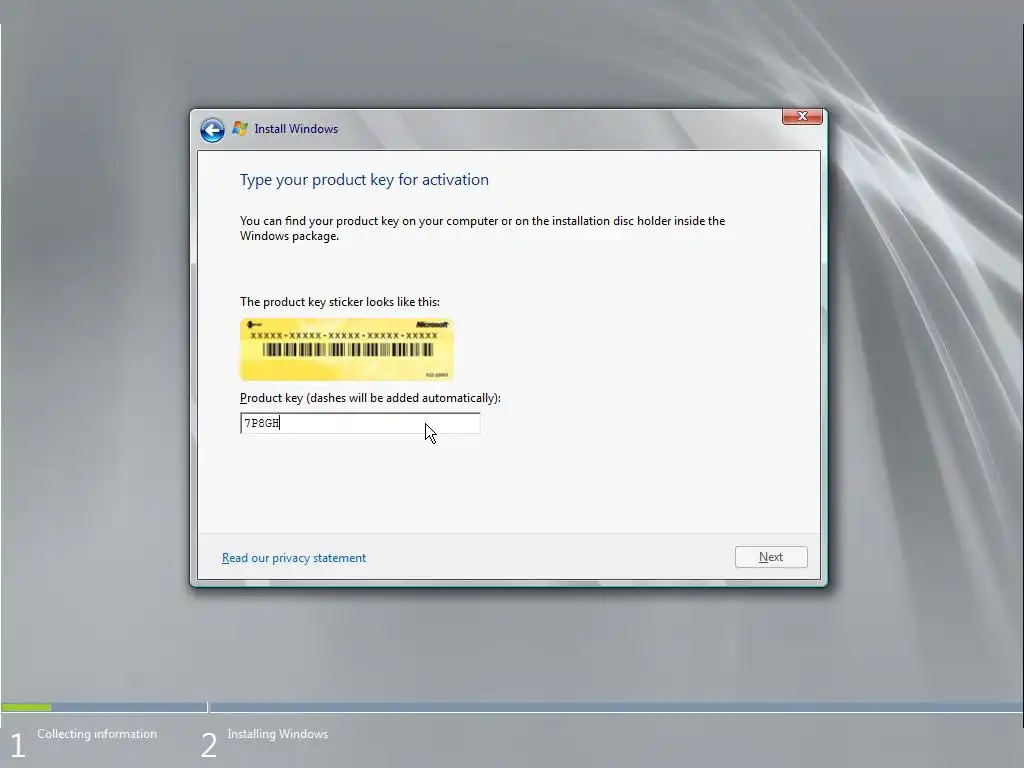Click 'The product key sticker looks like this' text
1024x768 pixels.
[340, 302]
